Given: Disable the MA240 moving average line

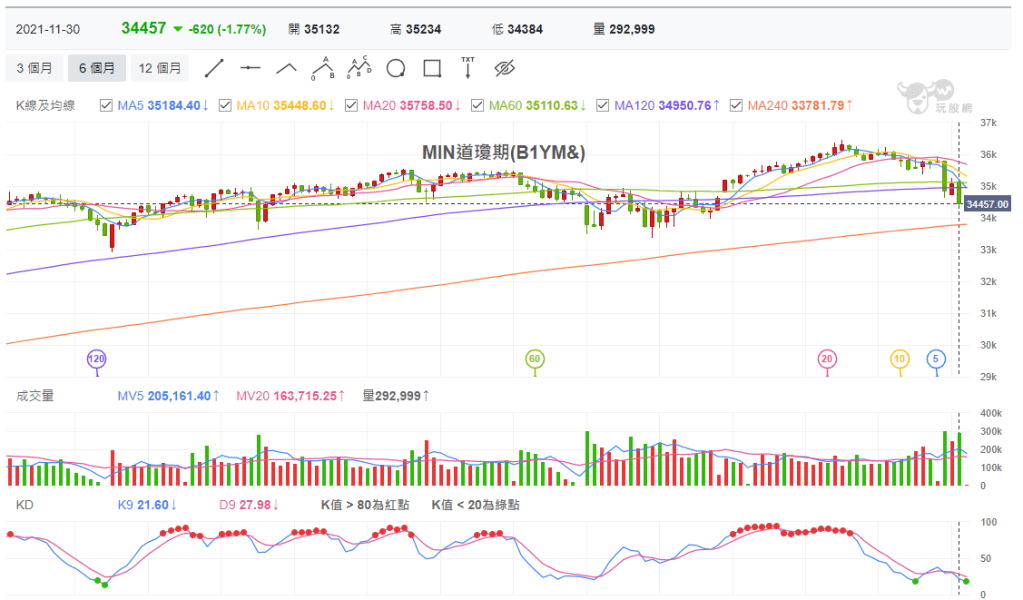Looking at the screenshot, I should point(737,105).
